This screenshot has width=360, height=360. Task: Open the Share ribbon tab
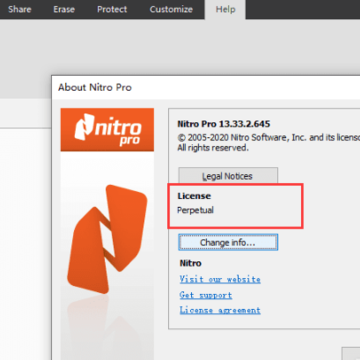(x=19, y=9)
